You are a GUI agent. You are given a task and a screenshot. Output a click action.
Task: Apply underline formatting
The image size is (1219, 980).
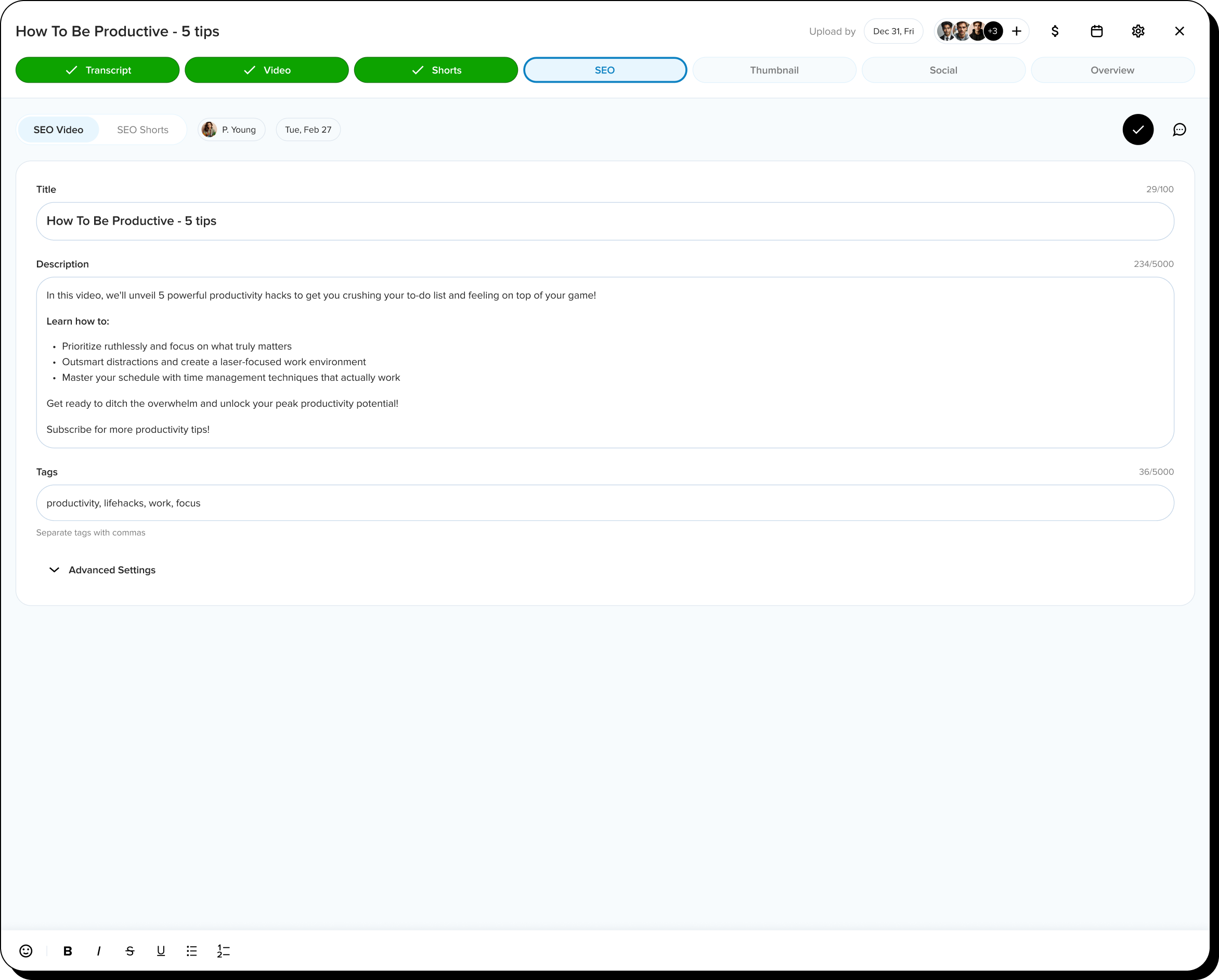[161, 950]
